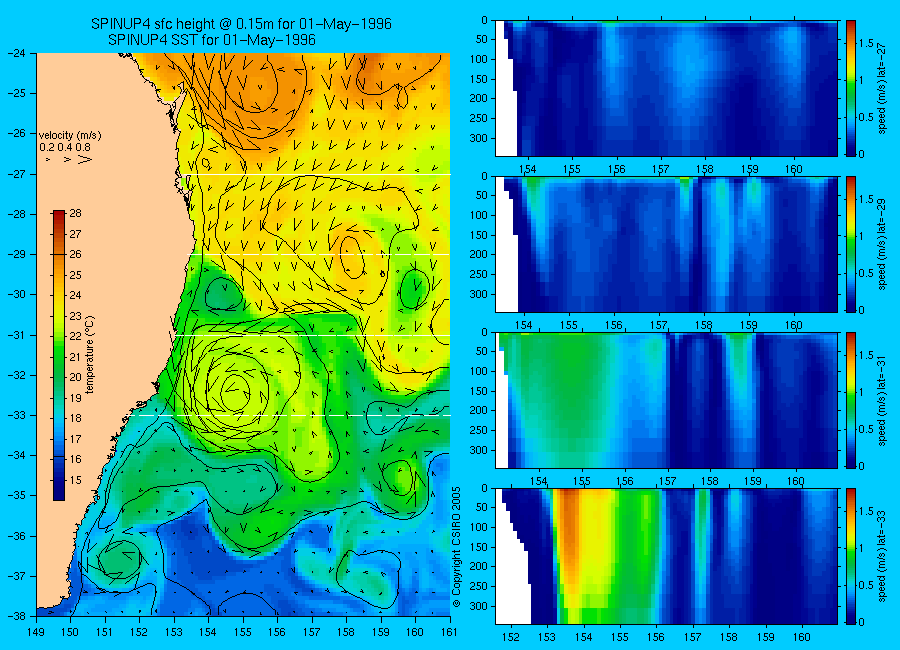900x650 pixels.
Task: Click the 26 value on the temperature scale
Action: pyautogui.click(x=76, y=254)
